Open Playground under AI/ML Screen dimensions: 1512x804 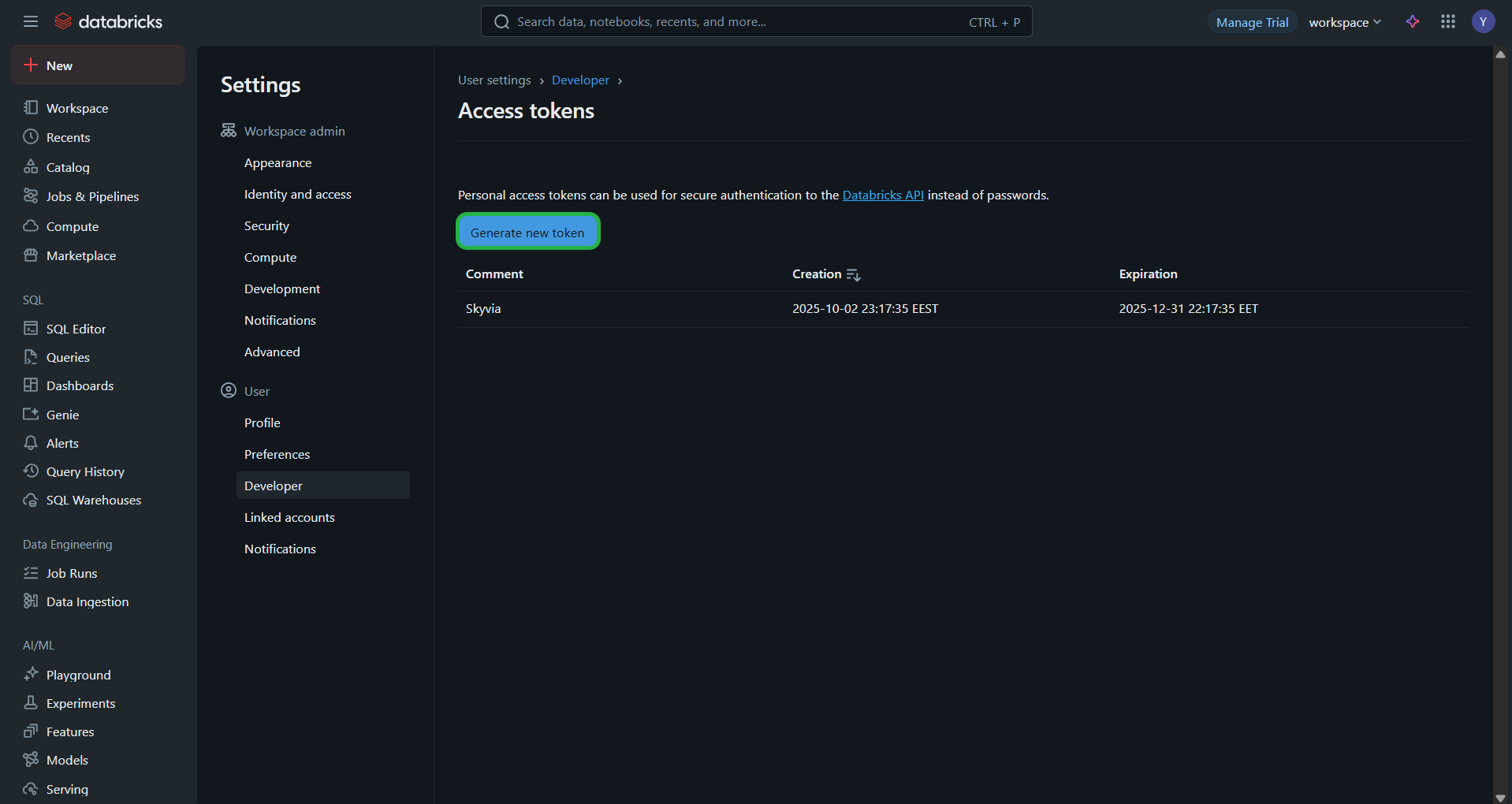point(78,675)
